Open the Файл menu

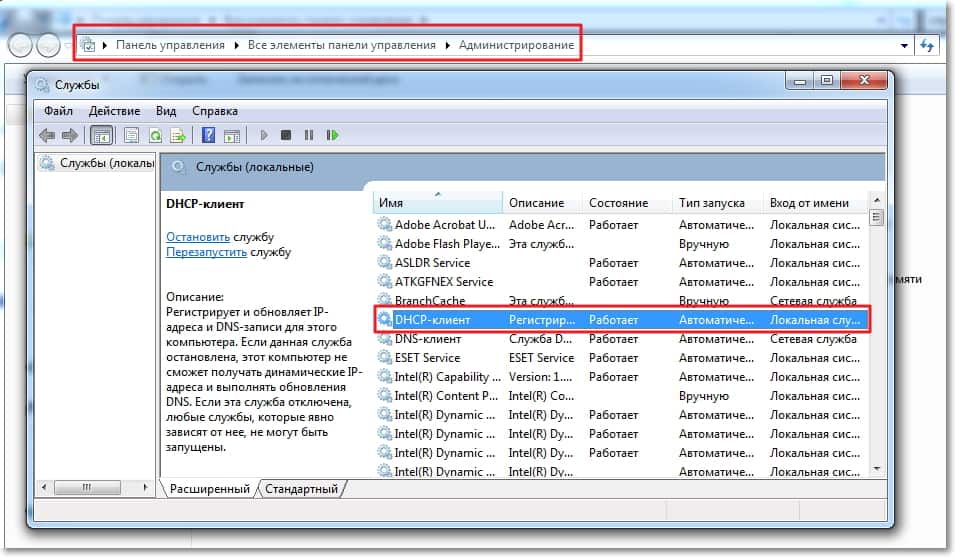(58, 111)
